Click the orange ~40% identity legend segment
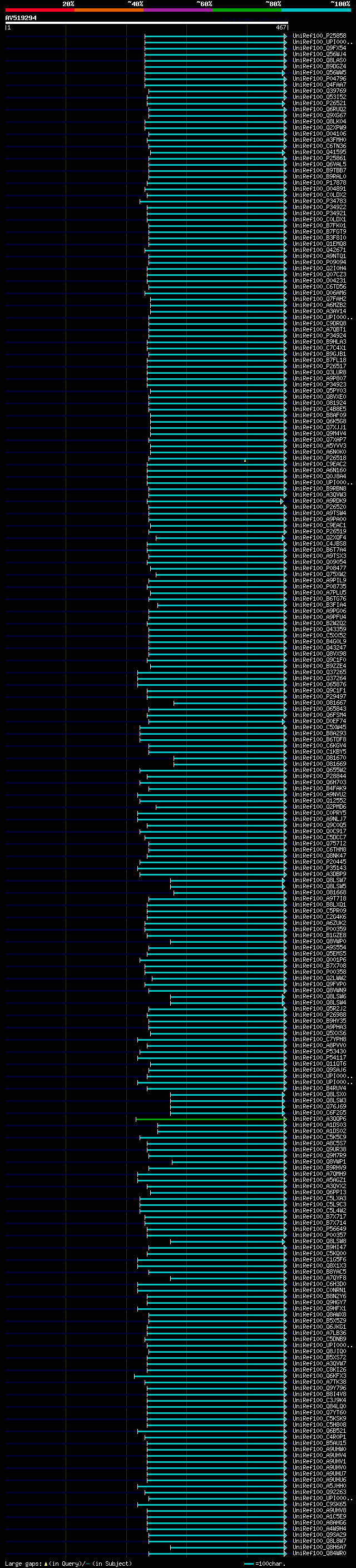This screenshot has height=1568, width=356. (x=109, y=10)
